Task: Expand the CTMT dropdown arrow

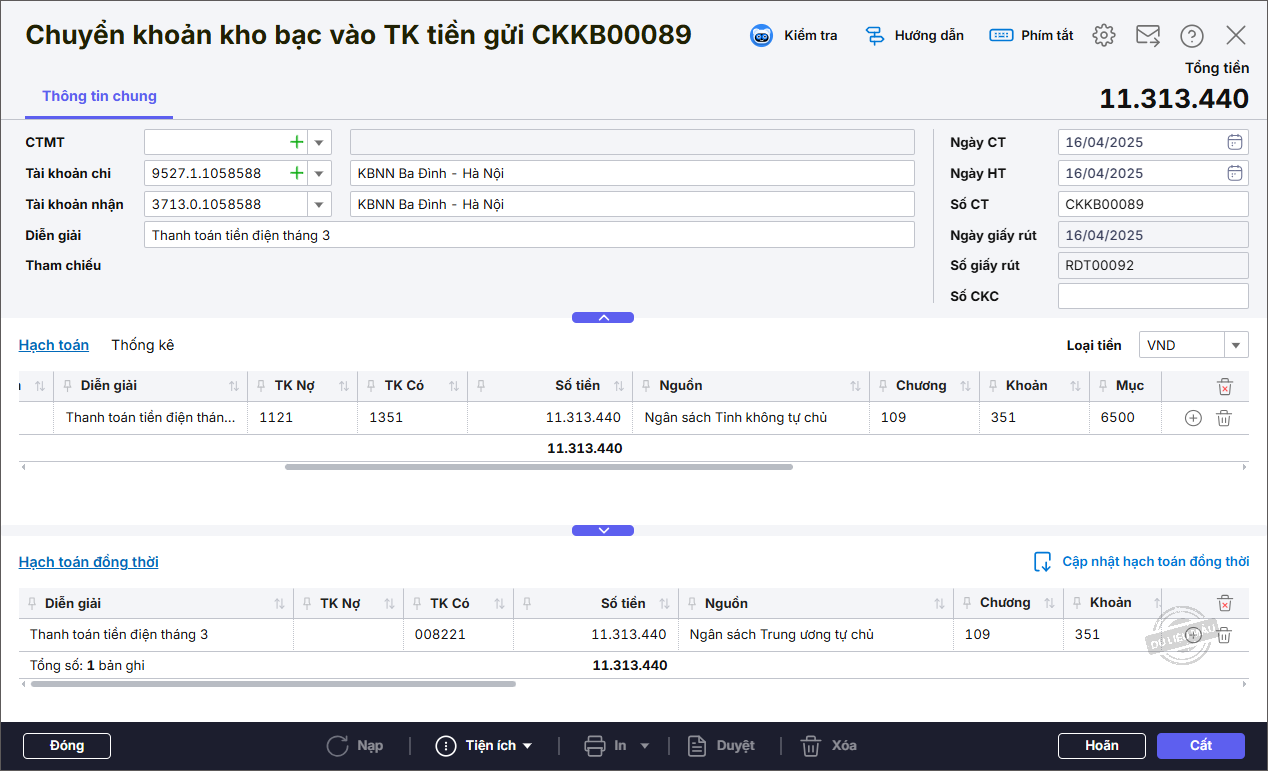Action: (x=319, y=142)
